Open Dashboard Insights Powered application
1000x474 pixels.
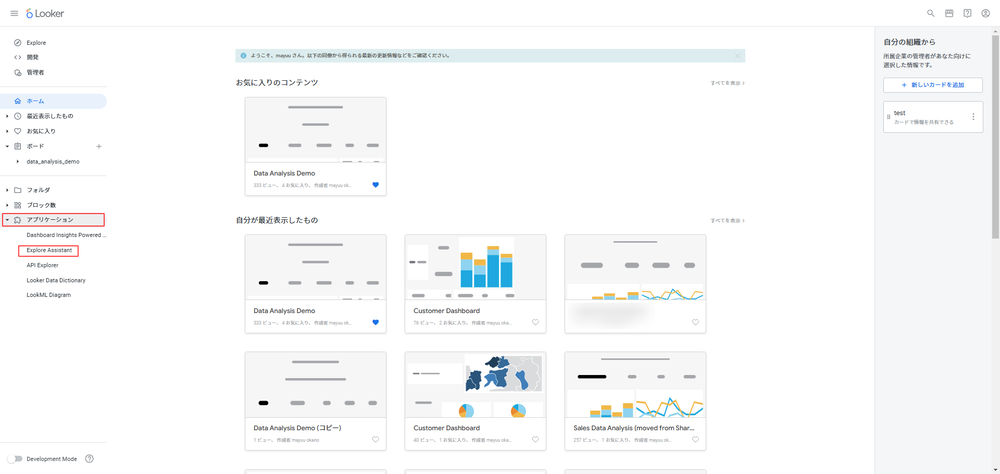[66, 235]
